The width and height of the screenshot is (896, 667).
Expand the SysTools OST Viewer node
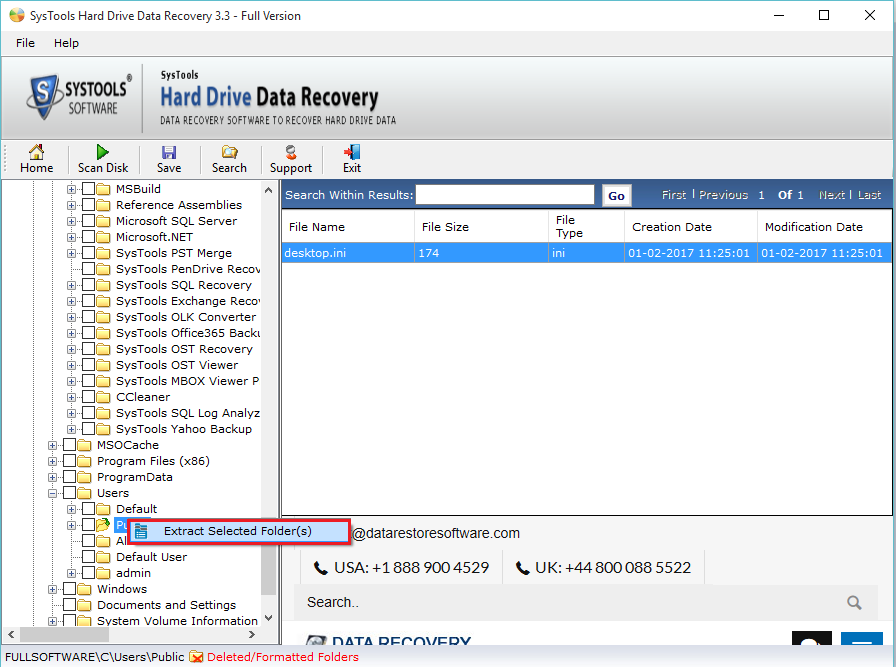pyautogui.click(x=71, y=365)
